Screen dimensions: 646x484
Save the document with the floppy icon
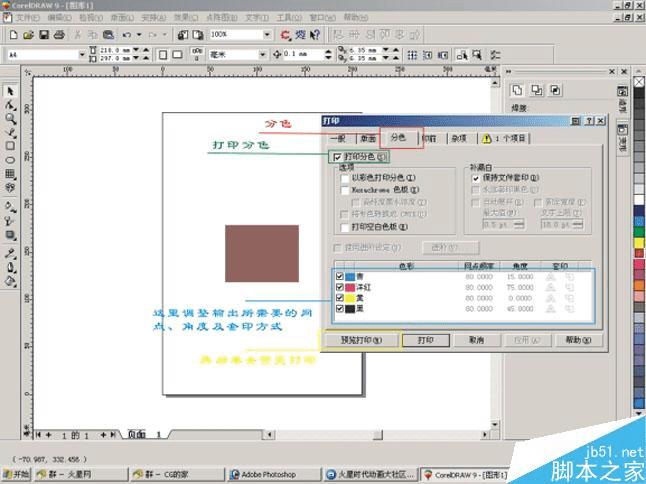[x=44, y=35]
